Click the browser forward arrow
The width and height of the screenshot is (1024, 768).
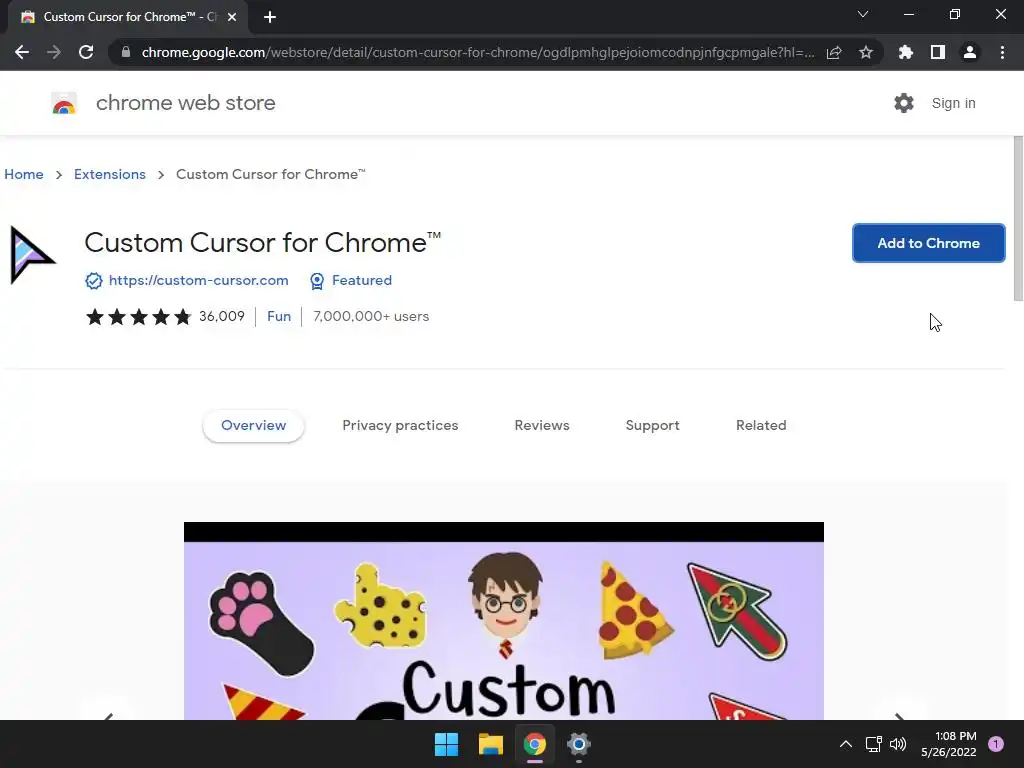54,52
